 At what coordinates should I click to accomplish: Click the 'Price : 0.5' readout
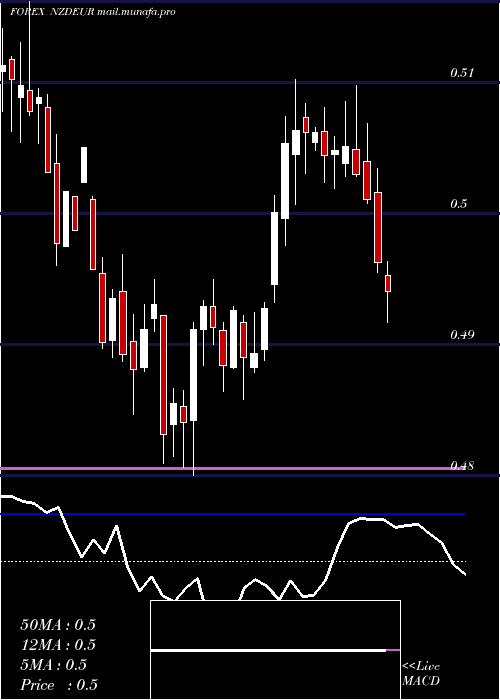(59, 685)
